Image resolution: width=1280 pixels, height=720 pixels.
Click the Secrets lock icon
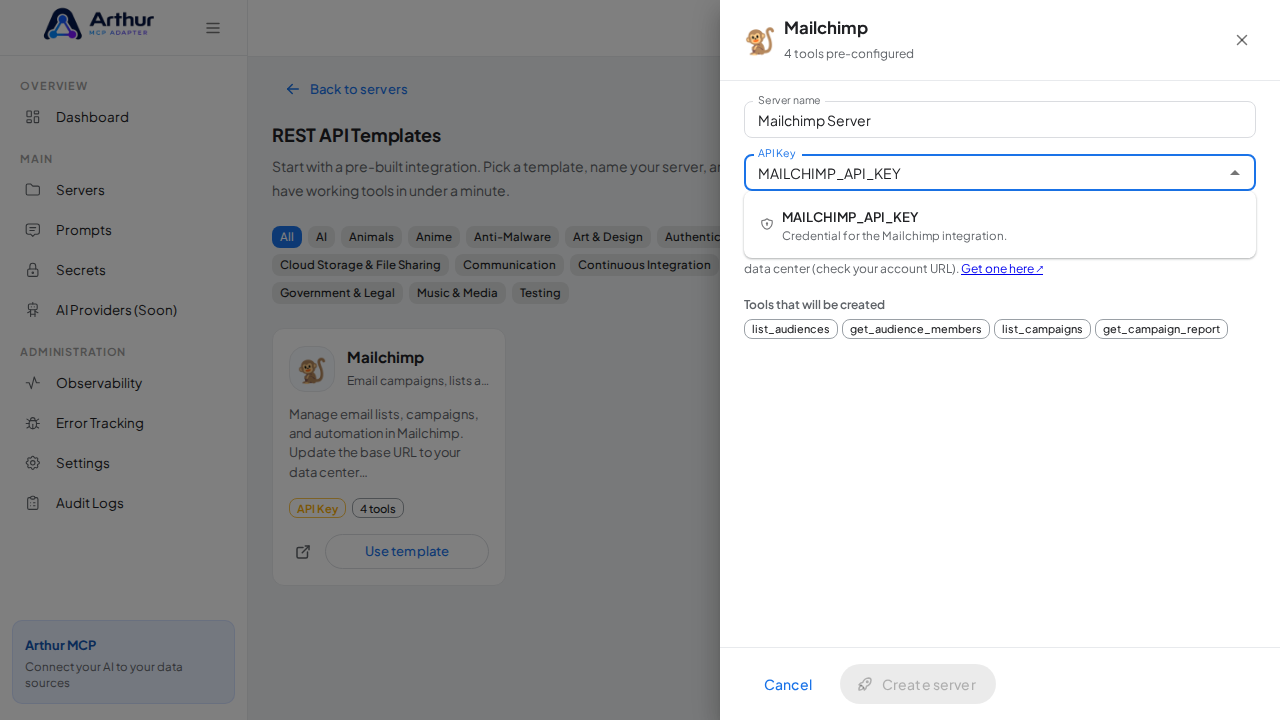[x=33, y=270]
